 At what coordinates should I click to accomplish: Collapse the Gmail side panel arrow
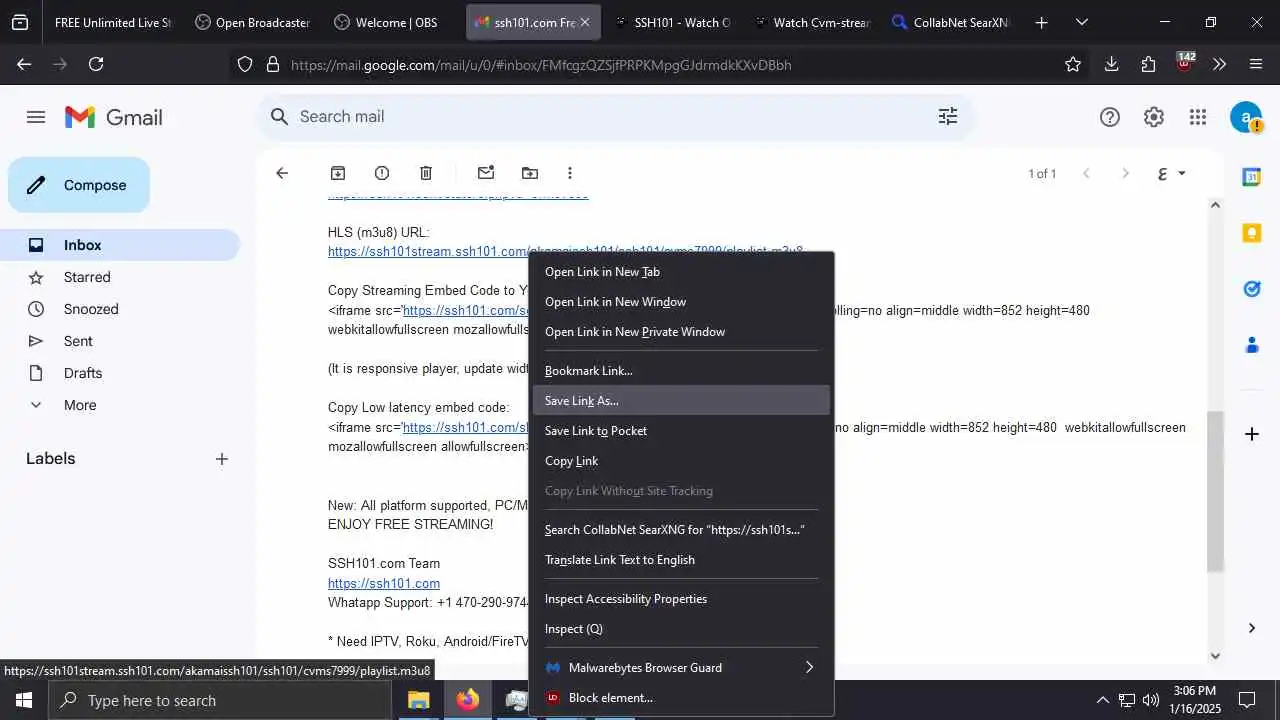[1251, 628]
